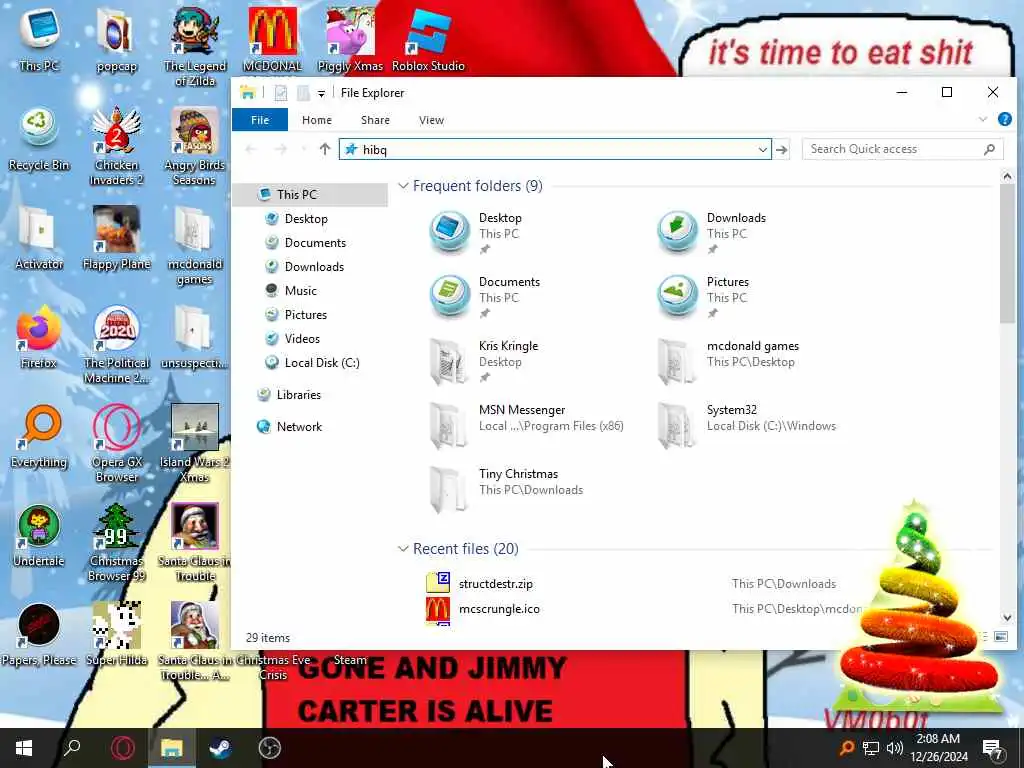Launch Flappy Plane shortcut

116,238
